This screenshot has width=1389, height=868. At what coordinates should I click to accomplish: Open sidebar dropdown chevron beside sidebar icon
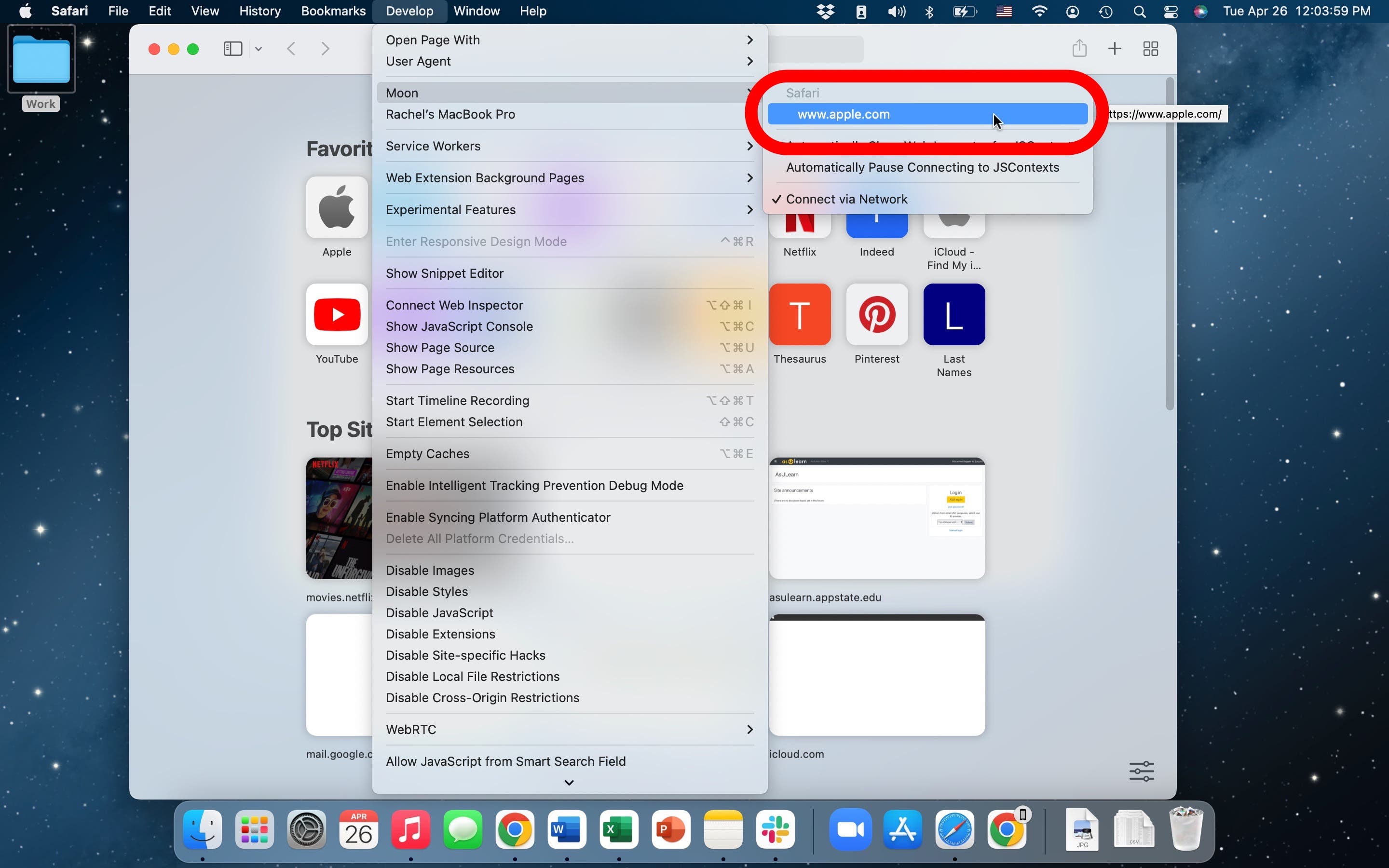[259, 49]
